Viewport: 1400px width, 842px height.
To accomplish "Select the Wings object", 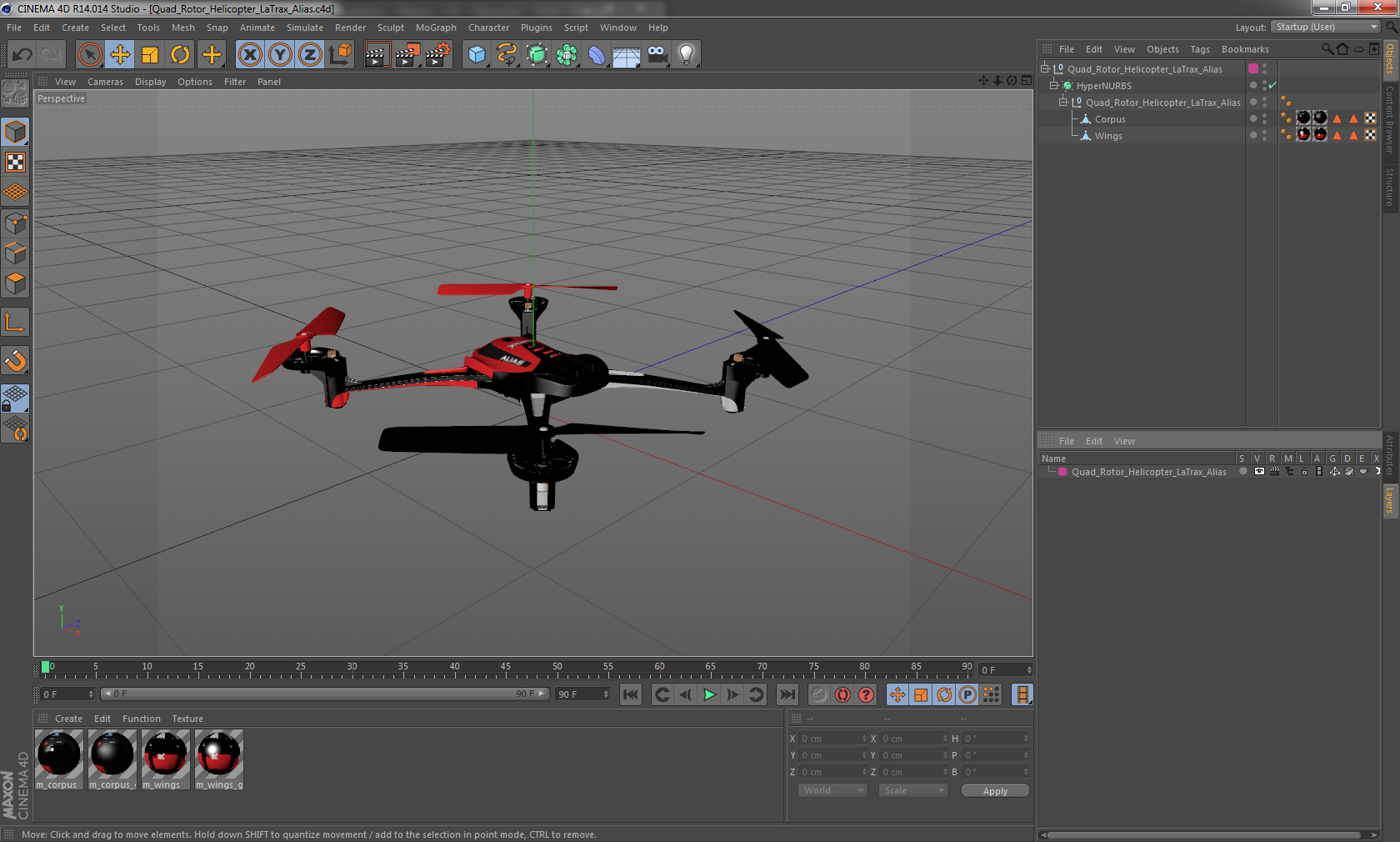I will tap(1107, 136).
